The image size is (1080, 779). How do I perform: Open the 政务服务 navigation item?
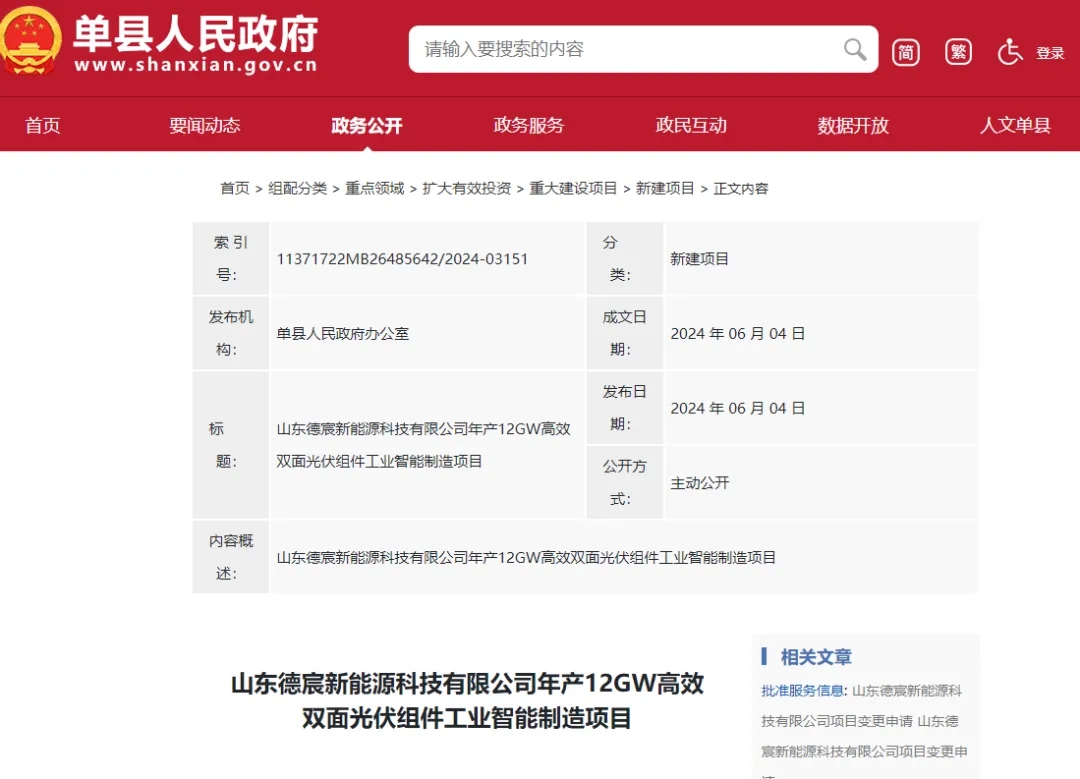(529, 125)
